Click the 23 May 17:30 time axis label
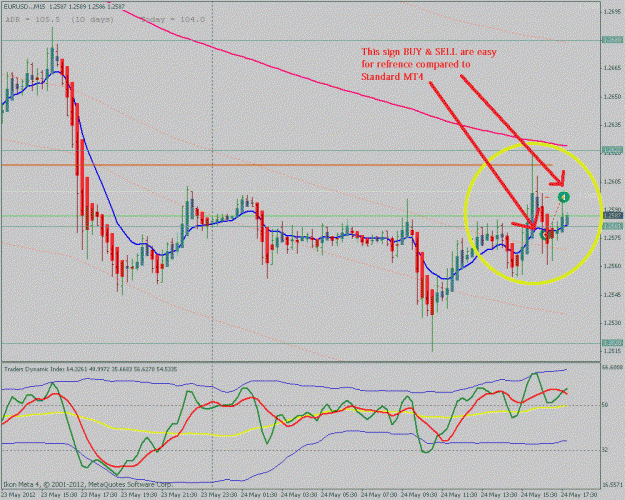 pos(99,495)
